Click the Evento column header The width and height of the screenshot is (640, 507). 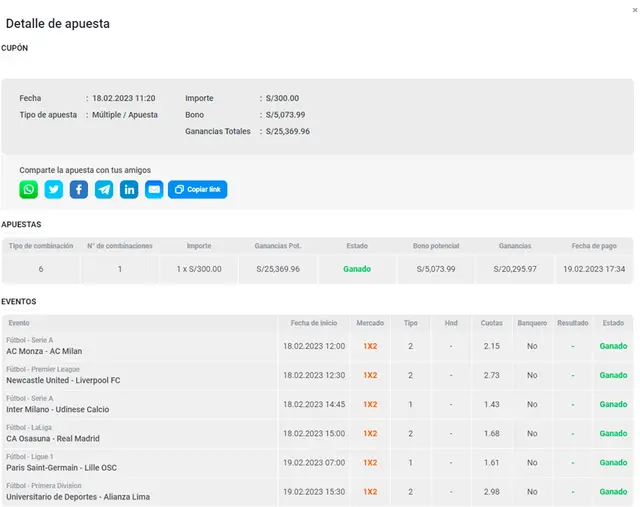(x=20, y=323)
